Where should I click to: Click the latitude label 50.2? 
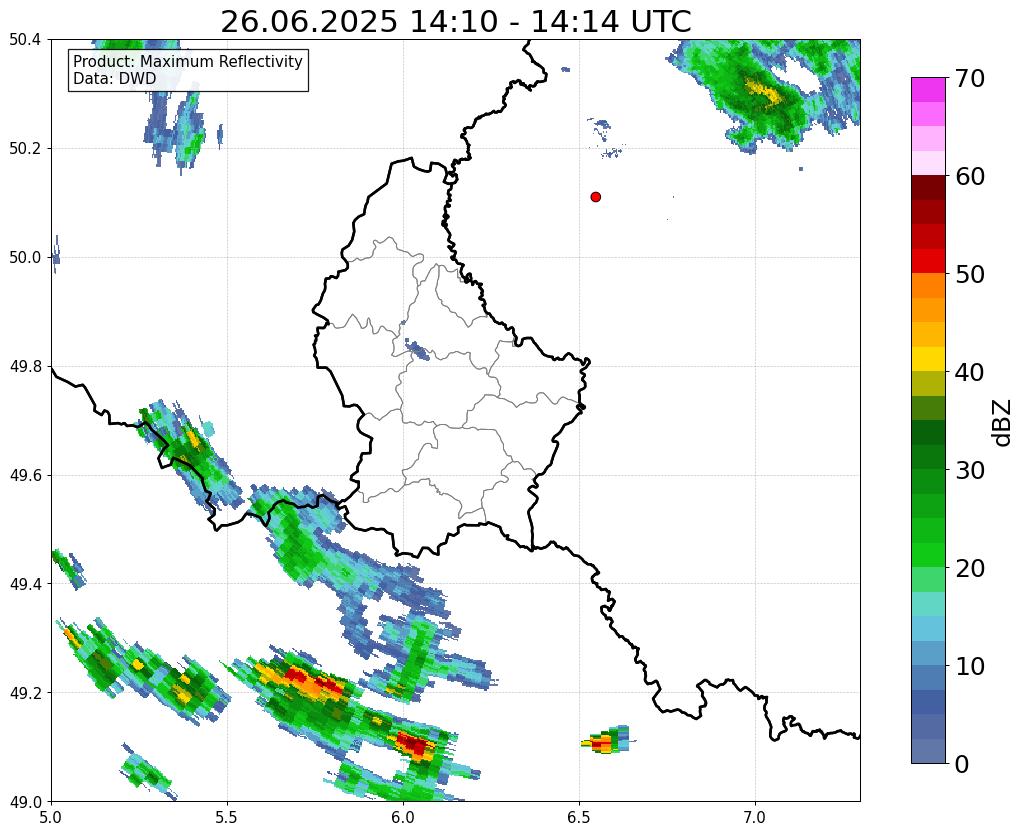coord(25,149)
